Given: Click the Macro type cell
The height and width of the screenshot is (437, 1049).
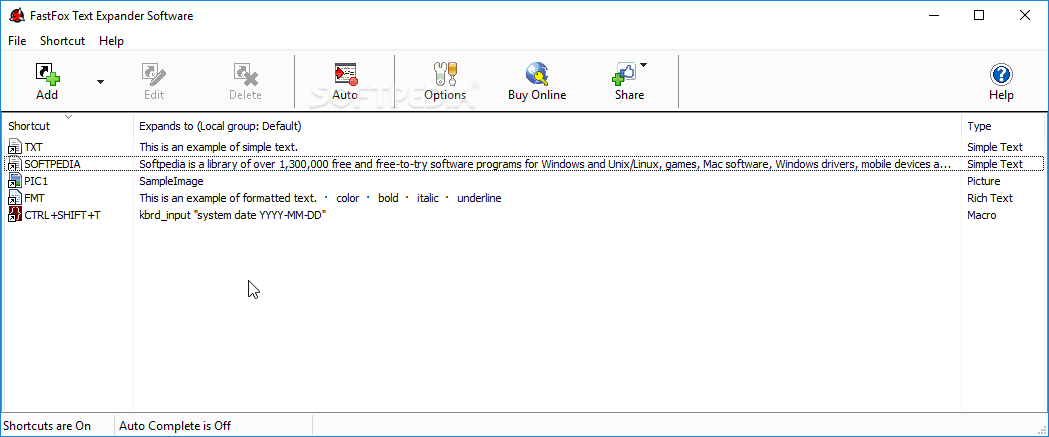Looking at the screenshot, I should pos(981,215).
